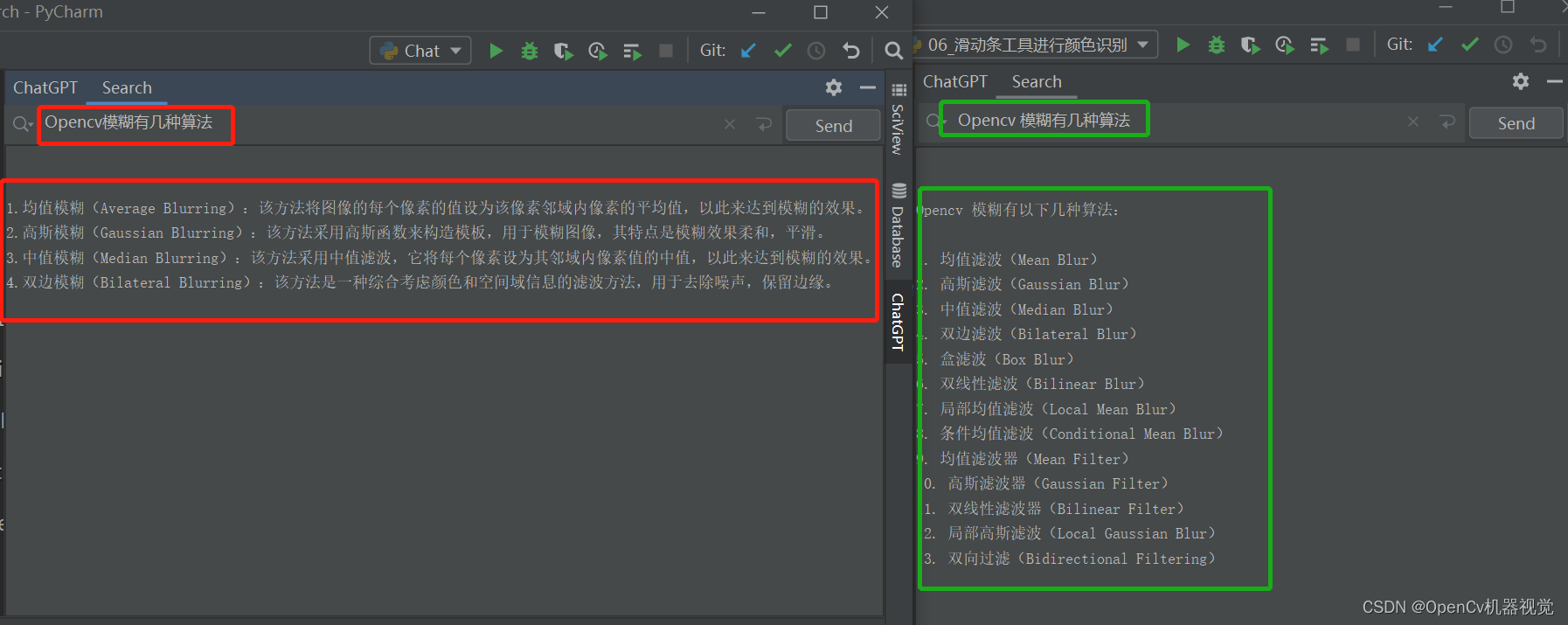Click the 条件均值滤波 (Conditional Mean Blur) line
Screen dimensions: 1568x625
tap(1074, 434)
